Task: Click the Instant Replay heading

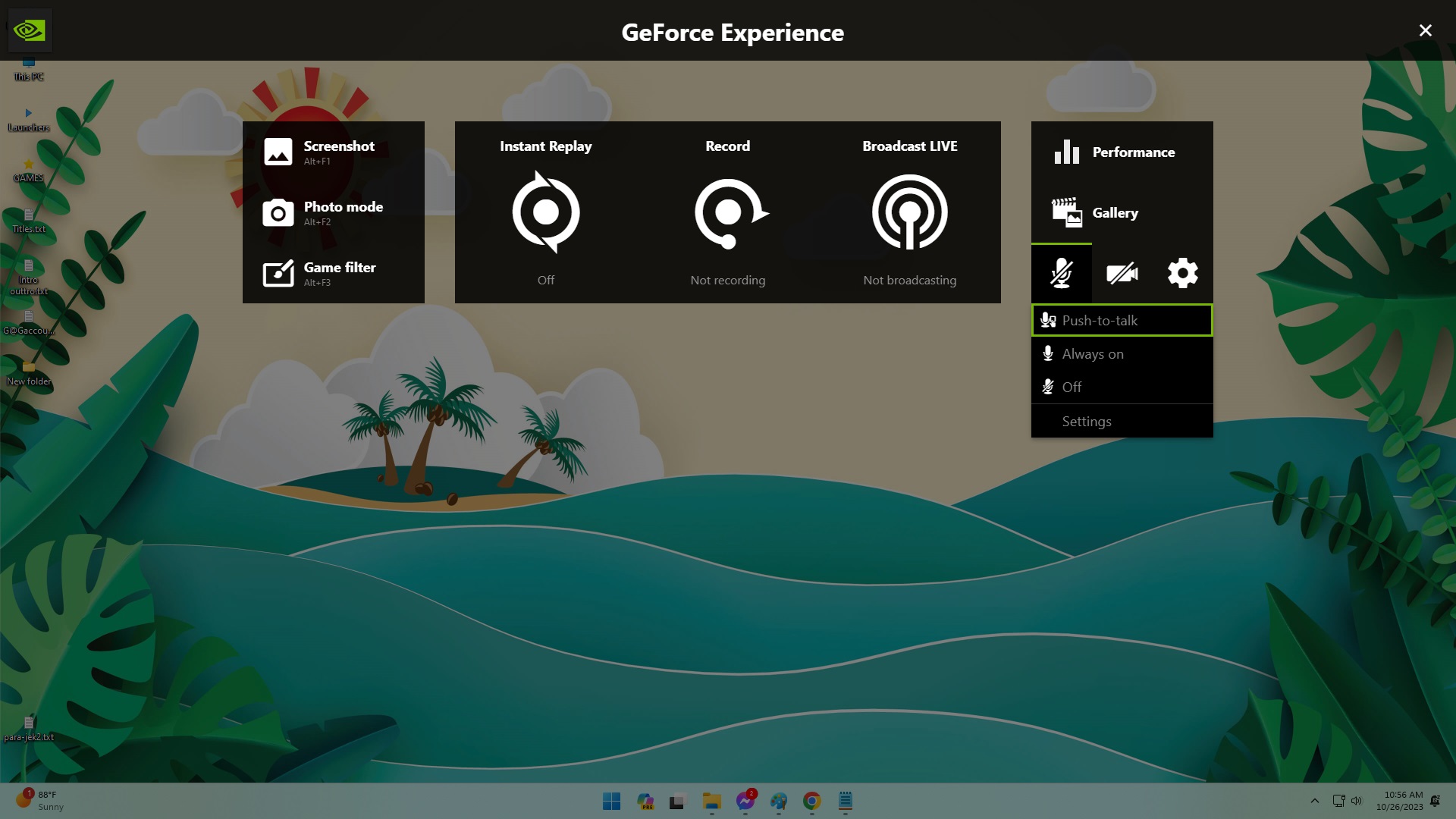Action: [546, 146]
